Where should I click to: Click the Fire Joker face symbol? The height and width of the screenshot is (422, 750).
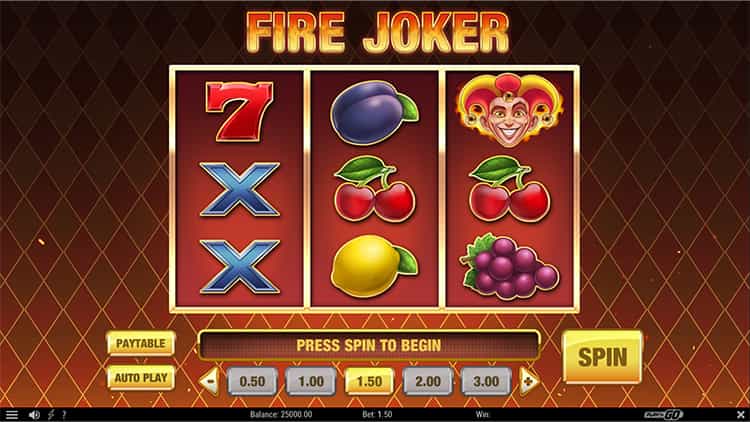click(509, 110)
